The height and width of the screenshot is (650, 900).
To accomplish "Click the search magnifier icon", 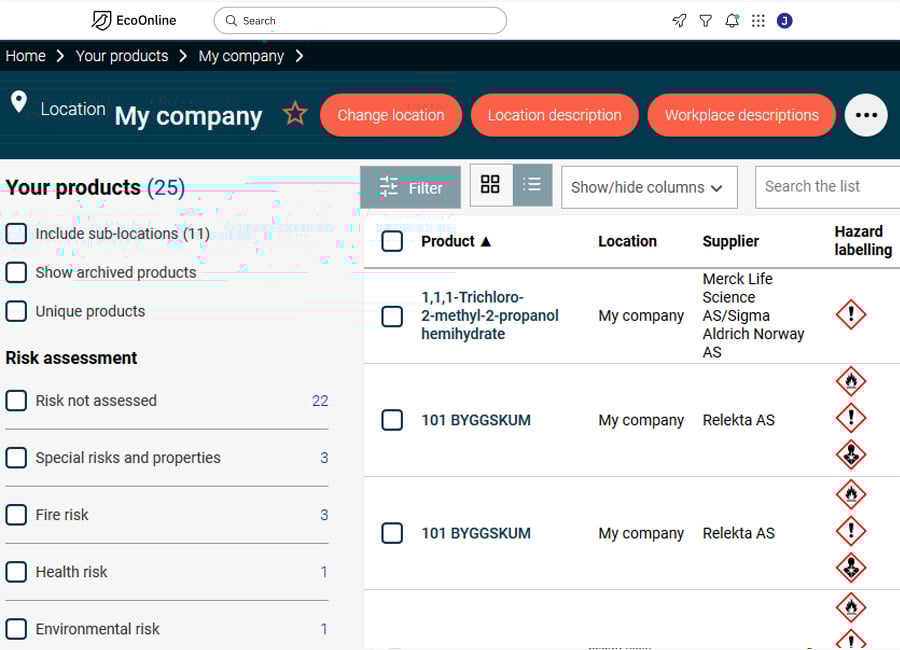I will tap(231, 21).
